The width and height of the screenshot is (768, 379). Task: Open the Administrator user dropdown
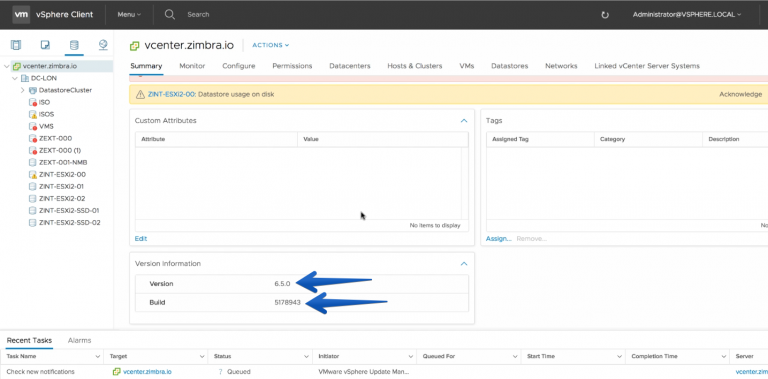pyautogui.click(x=687, y=15)
